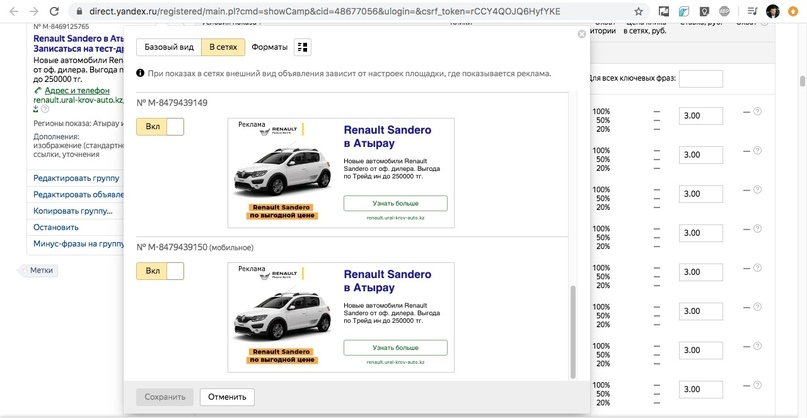This screenshot has width=807, height=418.
Task: Click the popup's vertical scrollbar
Action: click(573, 332)
